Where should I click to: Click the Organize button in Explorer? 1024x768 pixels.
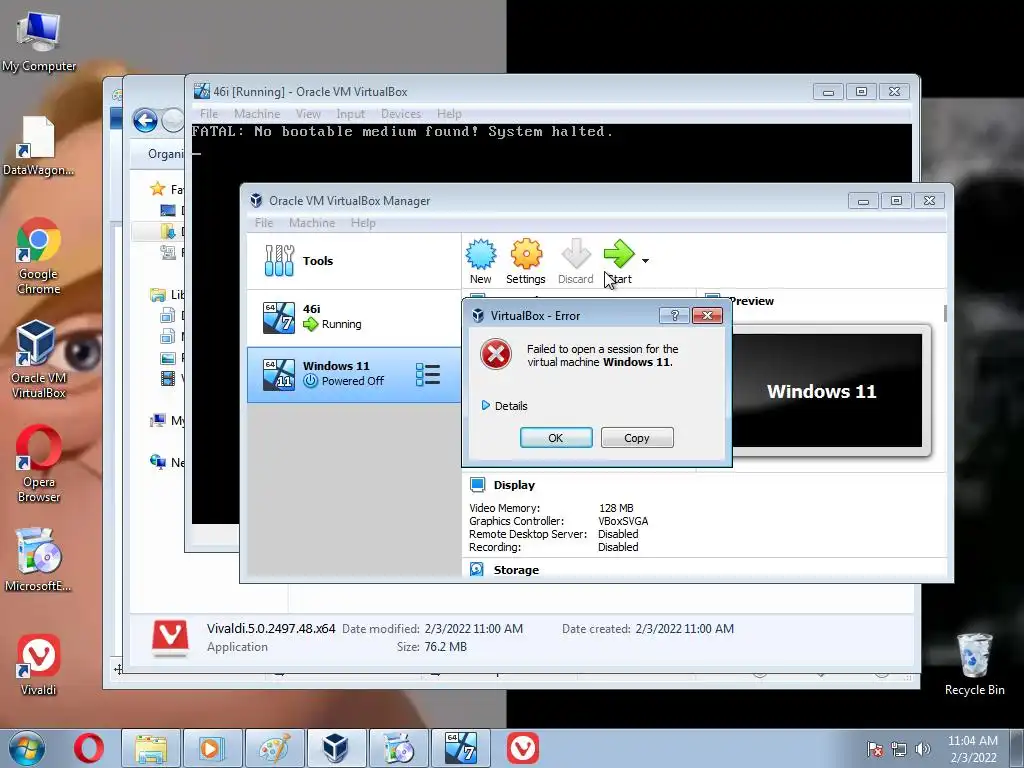pyautogui.click(x=166, y=153)
